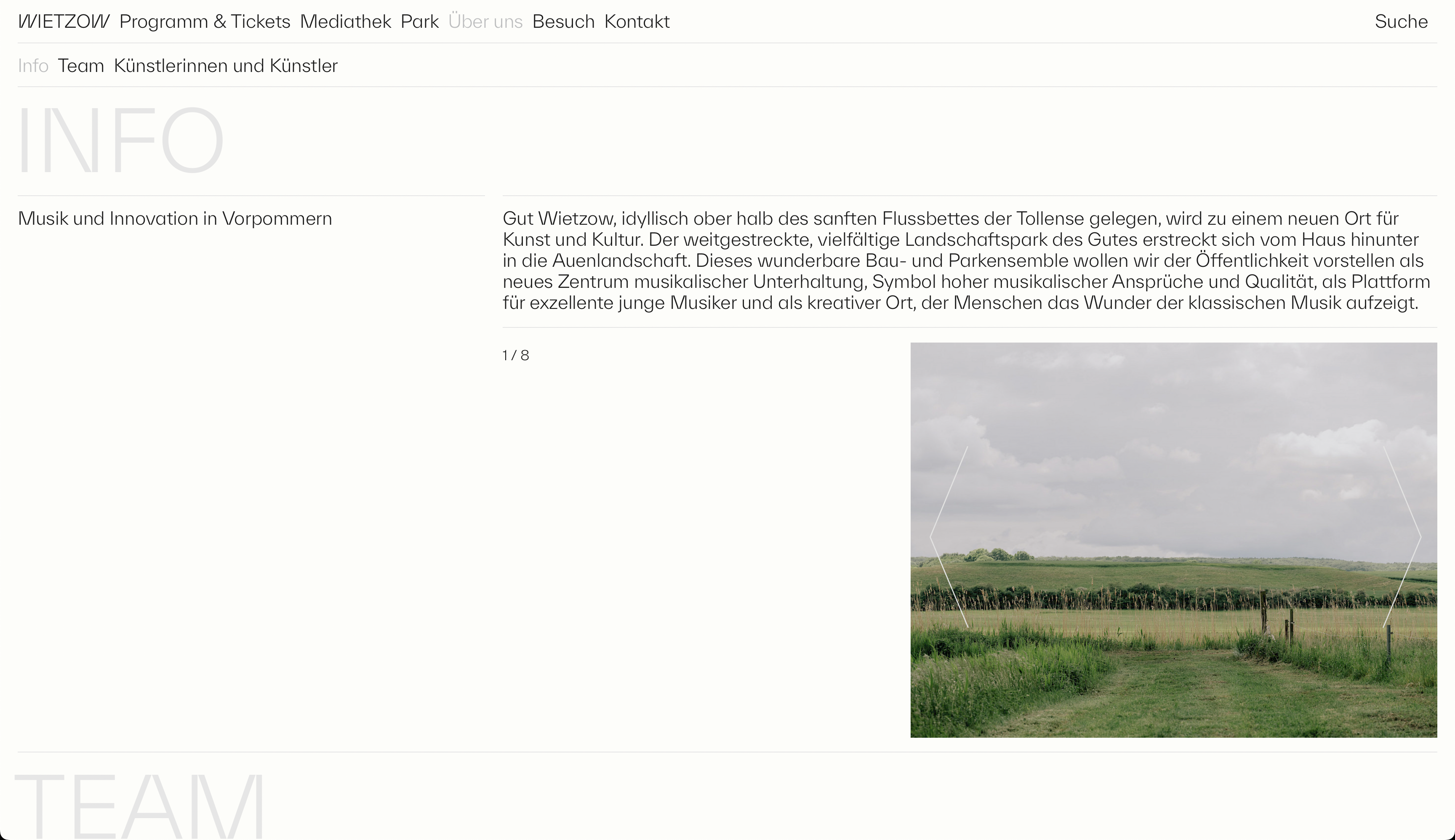This screenshot has width=1455, height=840.
Task: Open Programm & Tickets menu
Action: coord(205,22)
